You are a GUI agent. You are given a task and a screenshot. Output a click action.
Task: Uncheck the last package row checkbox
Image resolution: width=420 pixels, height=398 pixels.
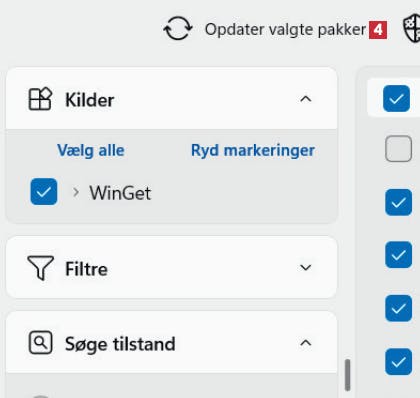click(x=398, y=361)
